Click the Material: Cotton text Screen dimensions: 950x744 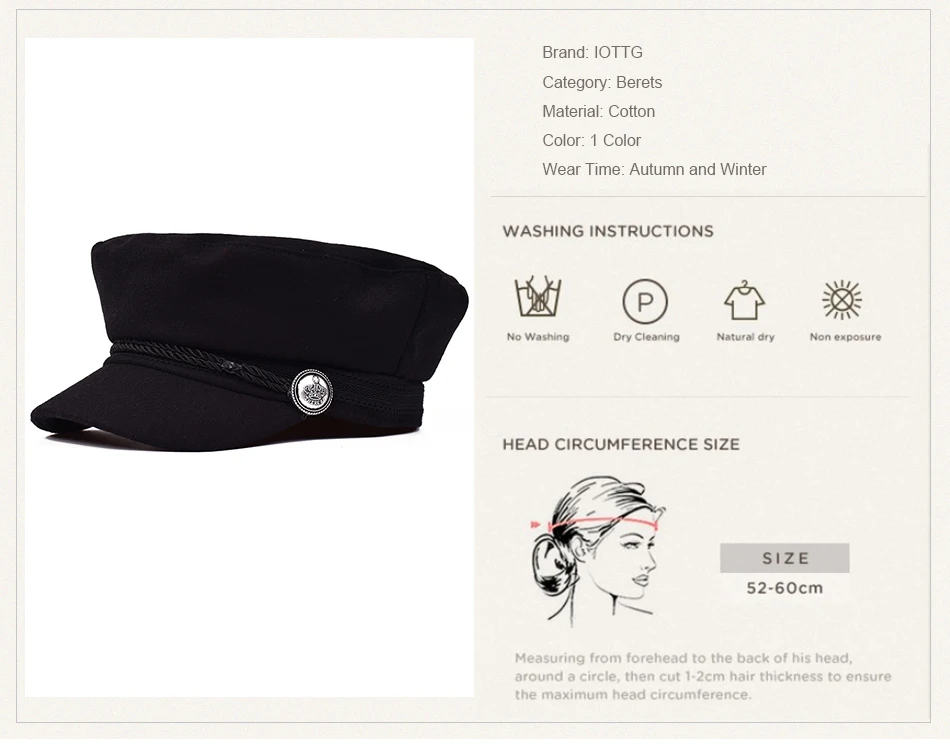(x=598, y=111)
